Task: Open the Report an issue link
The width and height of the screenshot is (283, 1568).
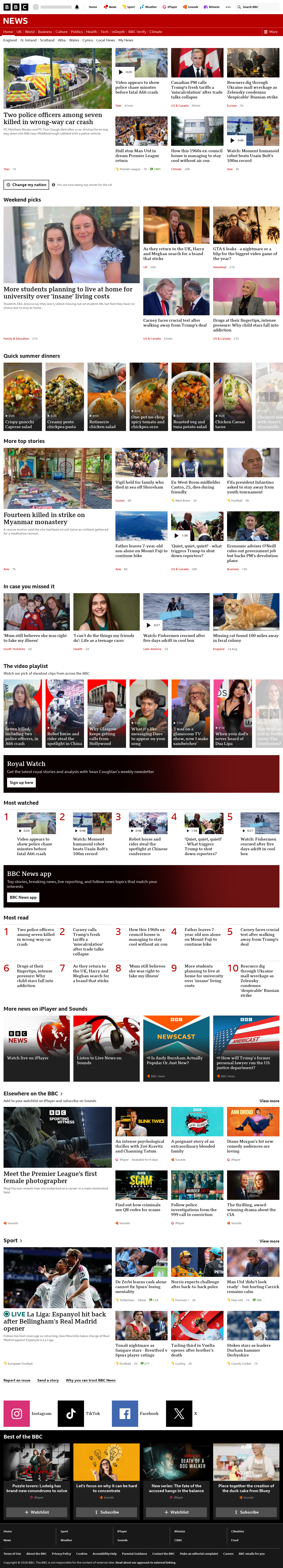Action: point(17,1381)
